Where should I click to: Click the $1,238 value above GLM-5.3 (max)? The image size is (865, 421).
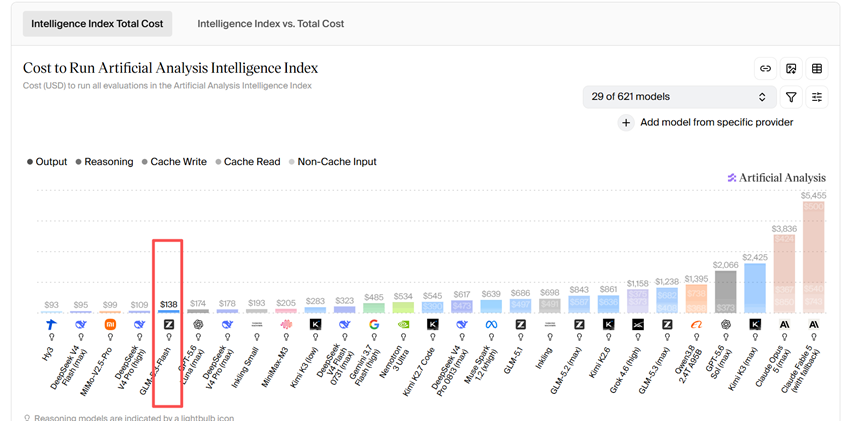[x=667, y=281]
